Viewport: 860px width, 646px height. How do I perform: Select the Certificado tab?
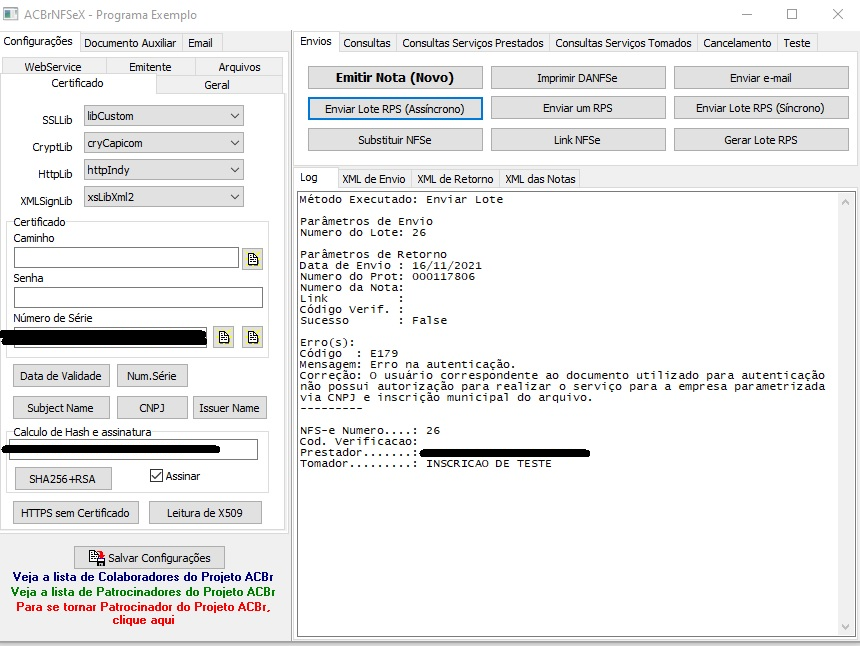click(77, 83)
